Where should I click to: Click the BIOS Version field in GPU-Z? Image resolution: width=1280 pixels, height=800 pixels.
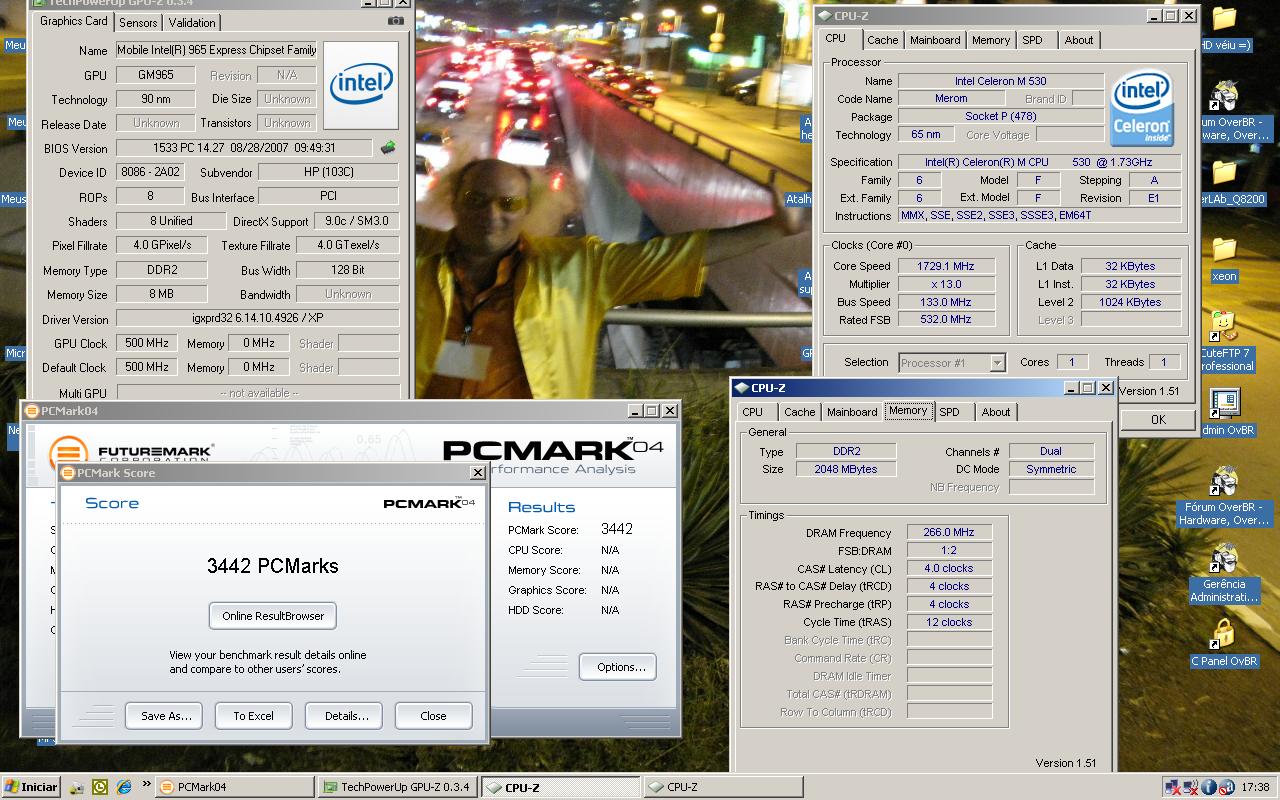(245, 148)
